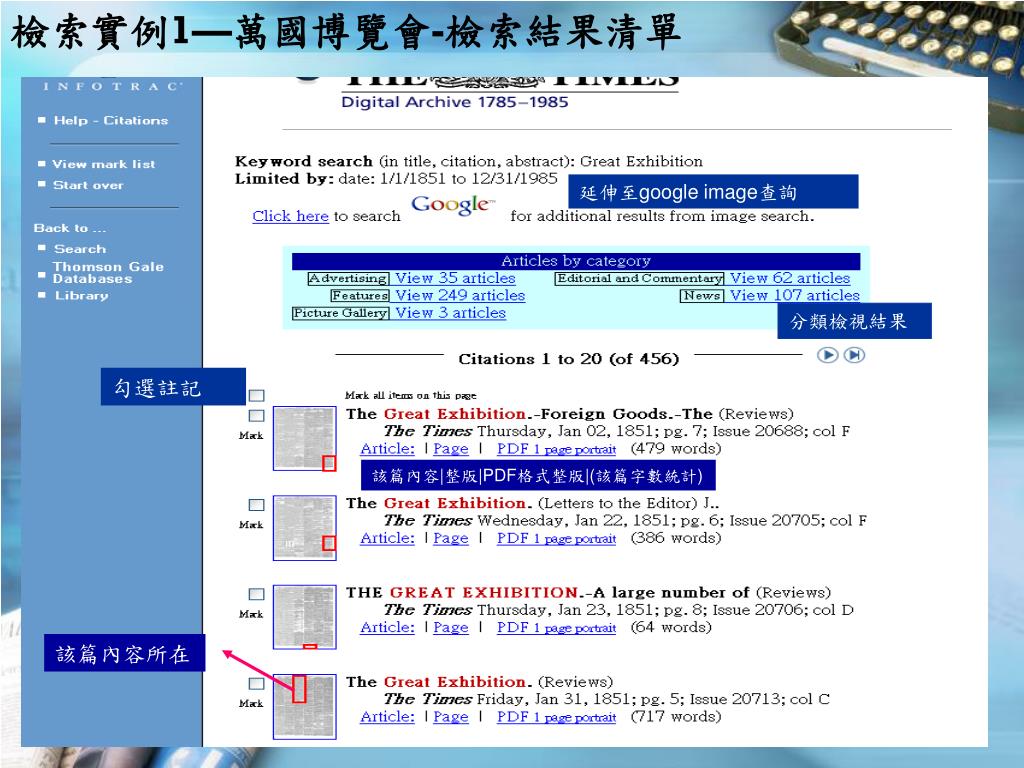Mark the 'A large number of' article

(x=257, y=594)
